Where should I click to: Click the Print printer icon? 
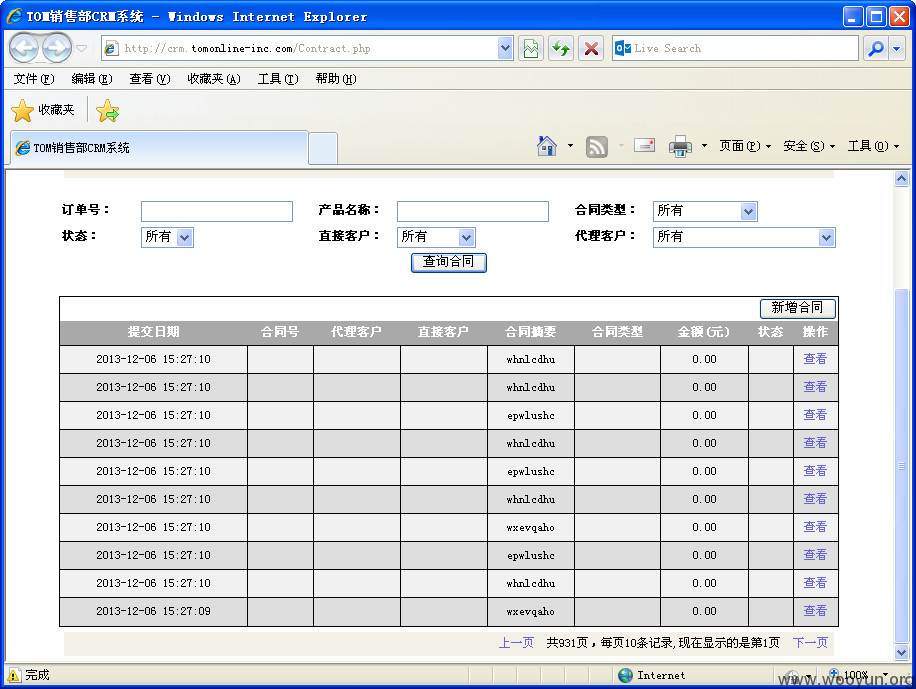pos(680,146)
